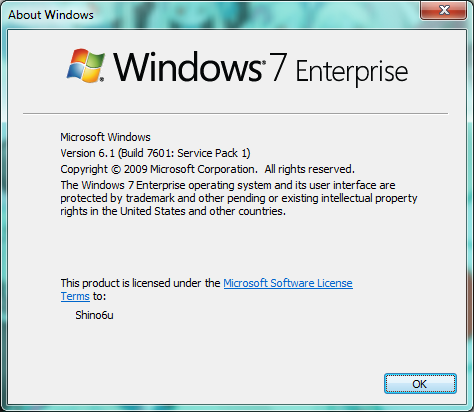The image size is (474, 412).
Task: Click the Windows flag logo
Action: [86, 66]
